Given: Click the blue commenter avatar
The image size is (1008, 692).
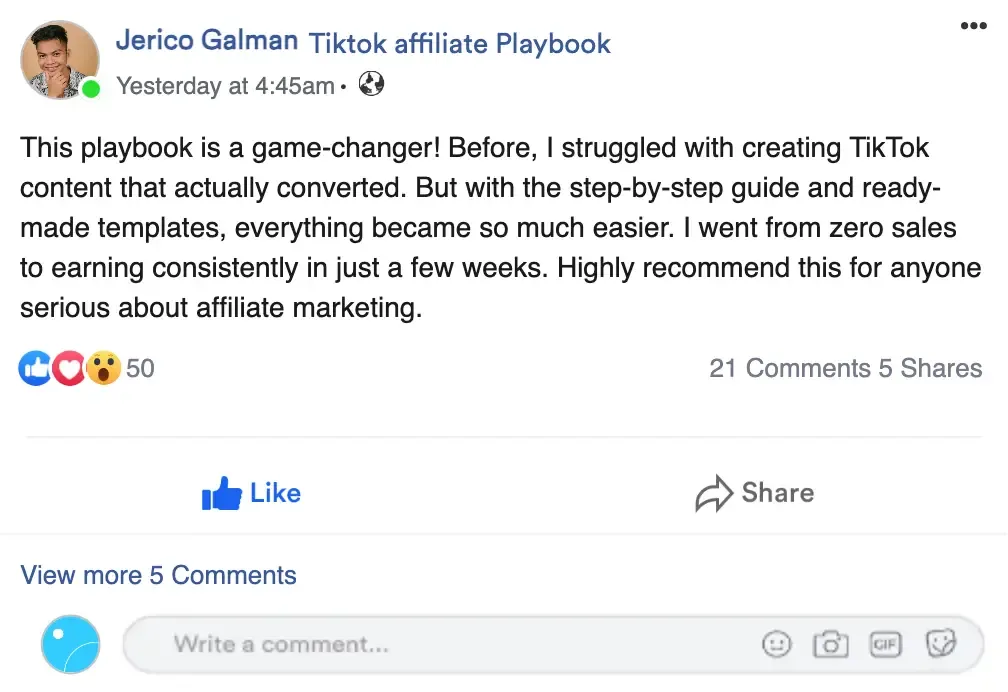Looking at the screenshot, I should (x=71, y=644).
